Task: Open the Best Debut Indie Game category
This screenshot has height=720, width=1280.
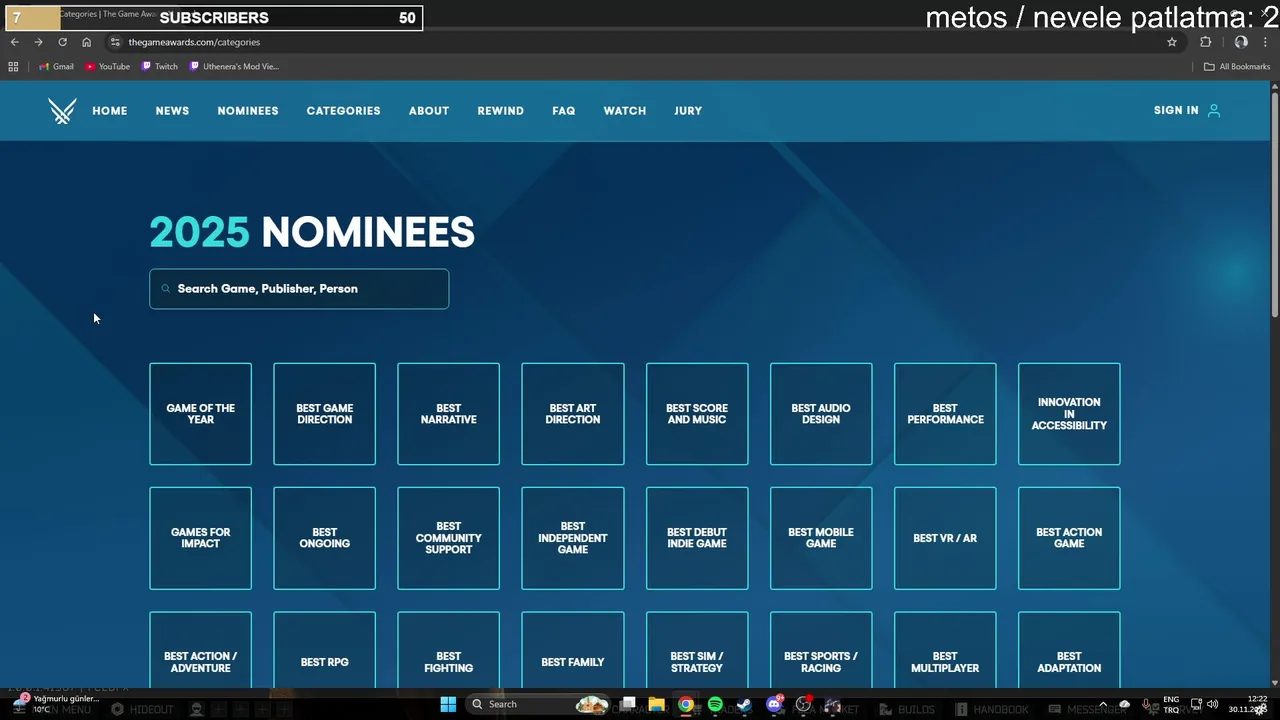Action: click(697, 538)
